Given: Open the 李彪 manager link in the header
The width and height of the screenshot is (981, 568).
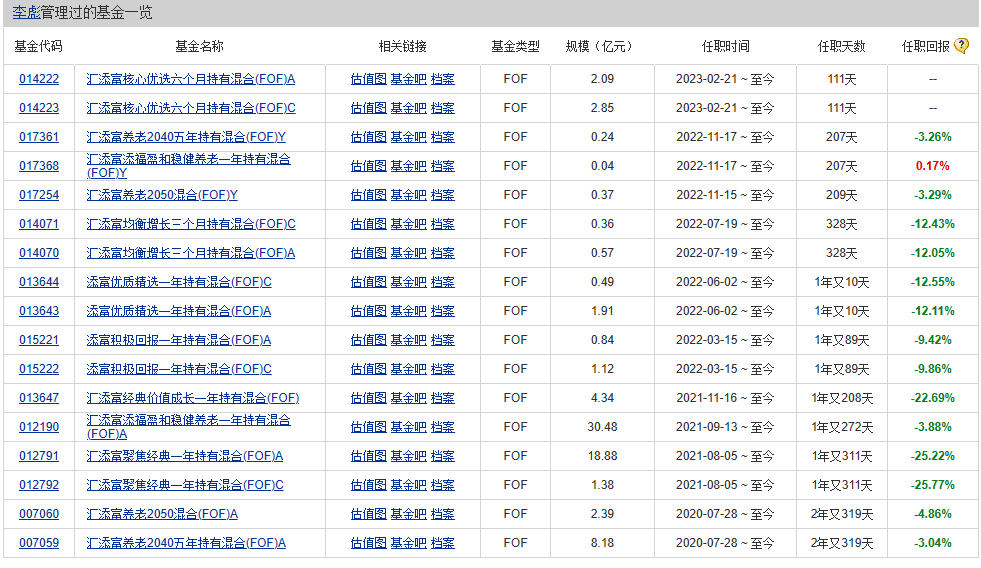Looking at the screenshot, I should (x=26, y=13).
